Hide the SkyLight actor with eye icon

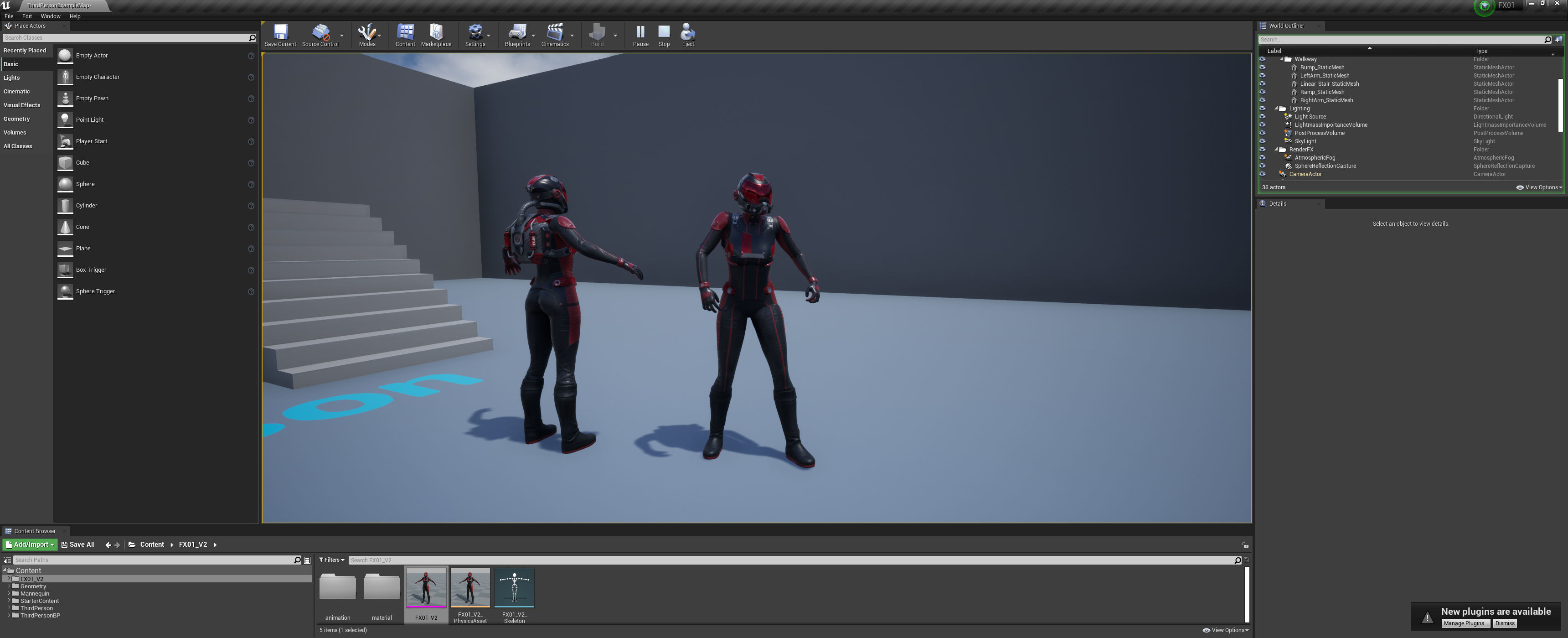1262,141
